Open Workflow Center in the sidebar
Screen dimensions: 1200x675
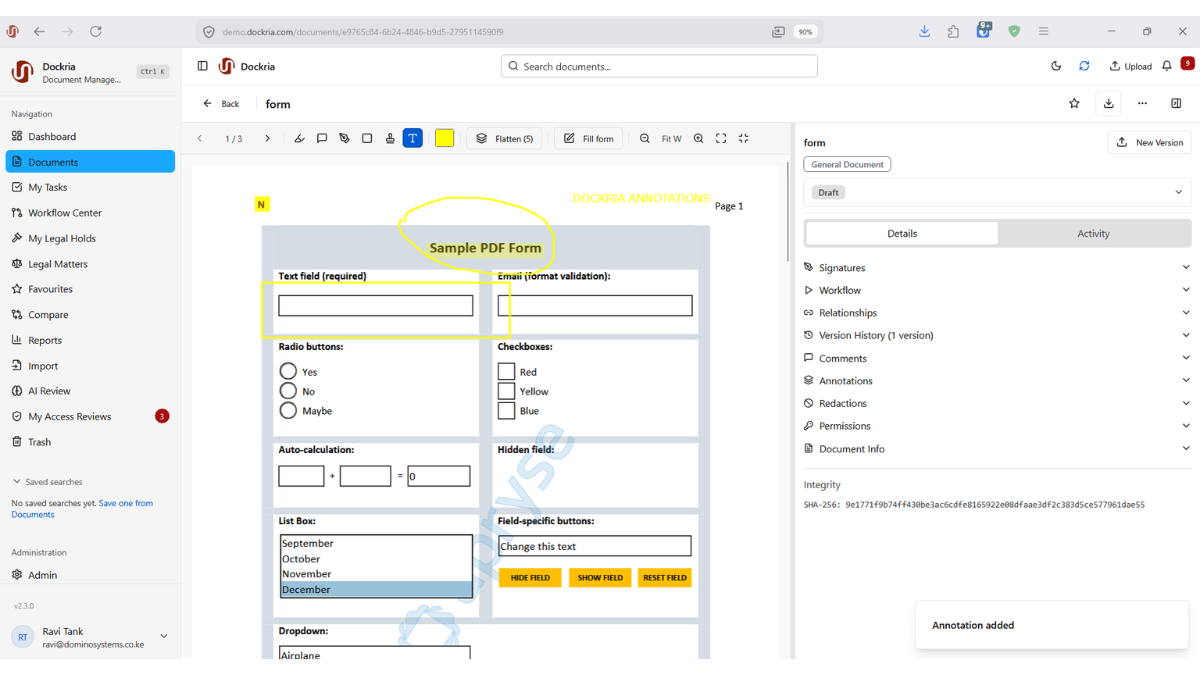[90, 213]
